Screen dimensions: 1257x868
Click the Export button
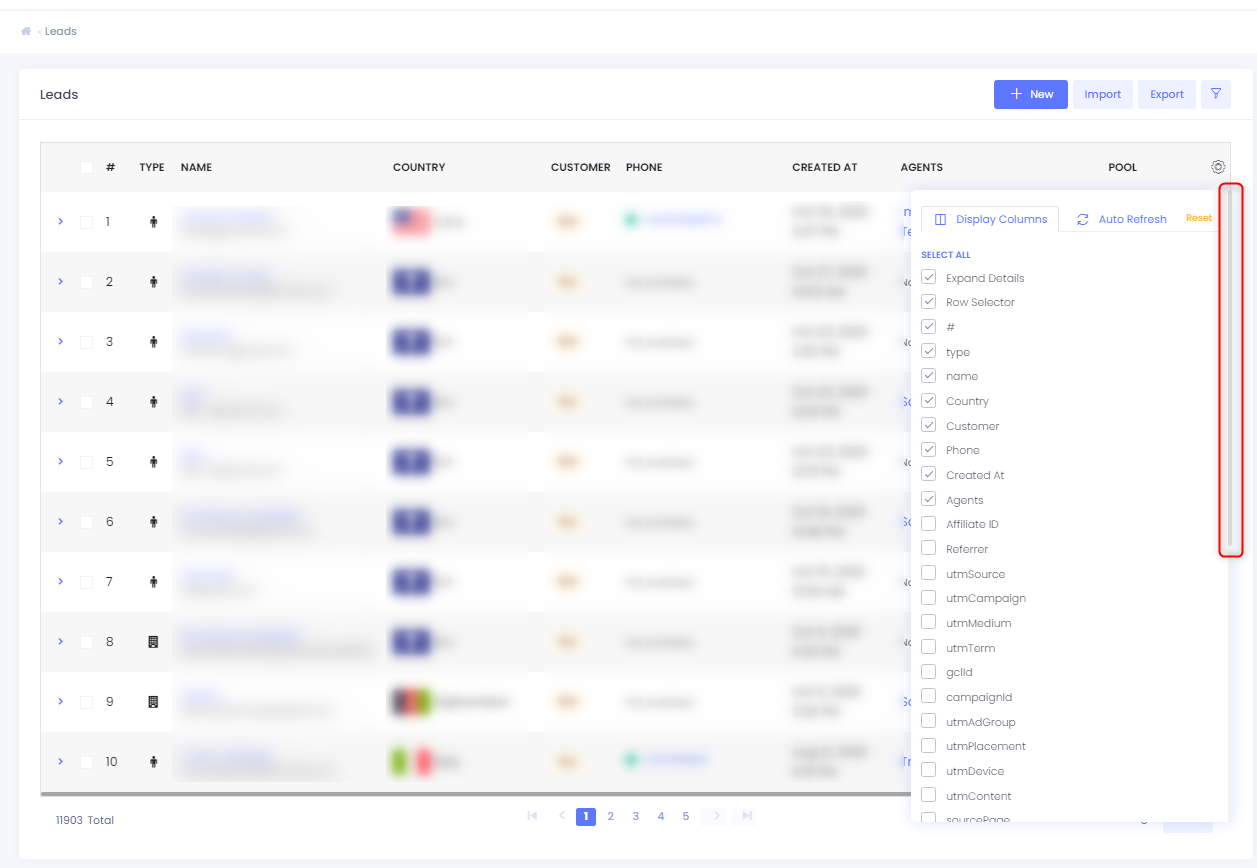point(1166,94)
